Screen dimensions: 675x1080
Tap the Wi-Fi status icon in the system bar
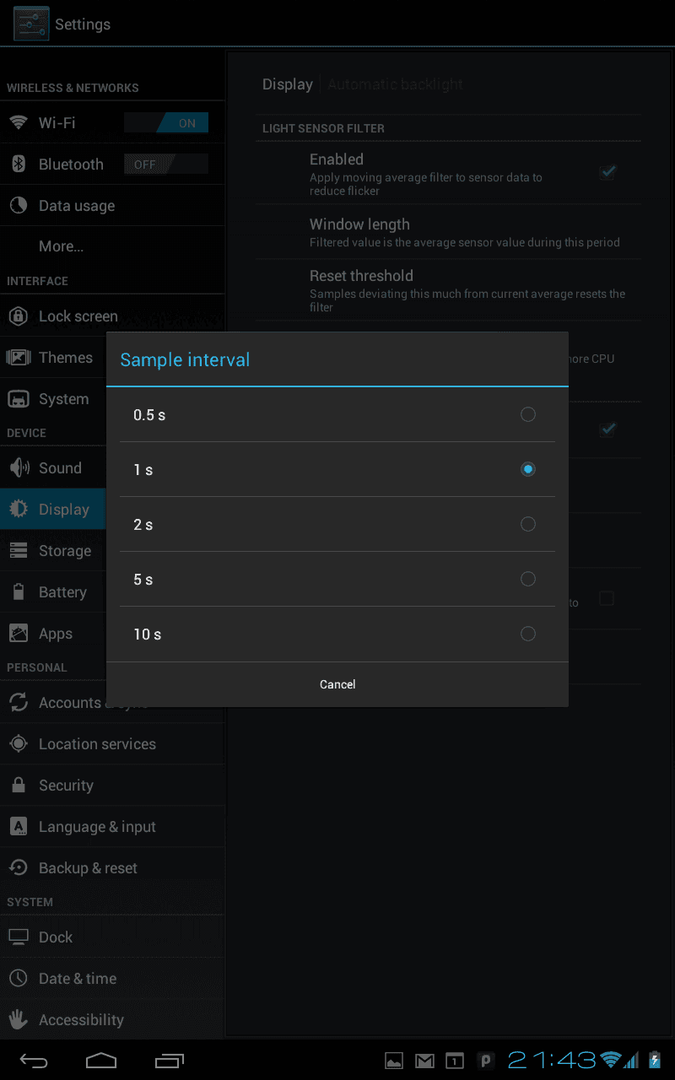(610, 1059)
